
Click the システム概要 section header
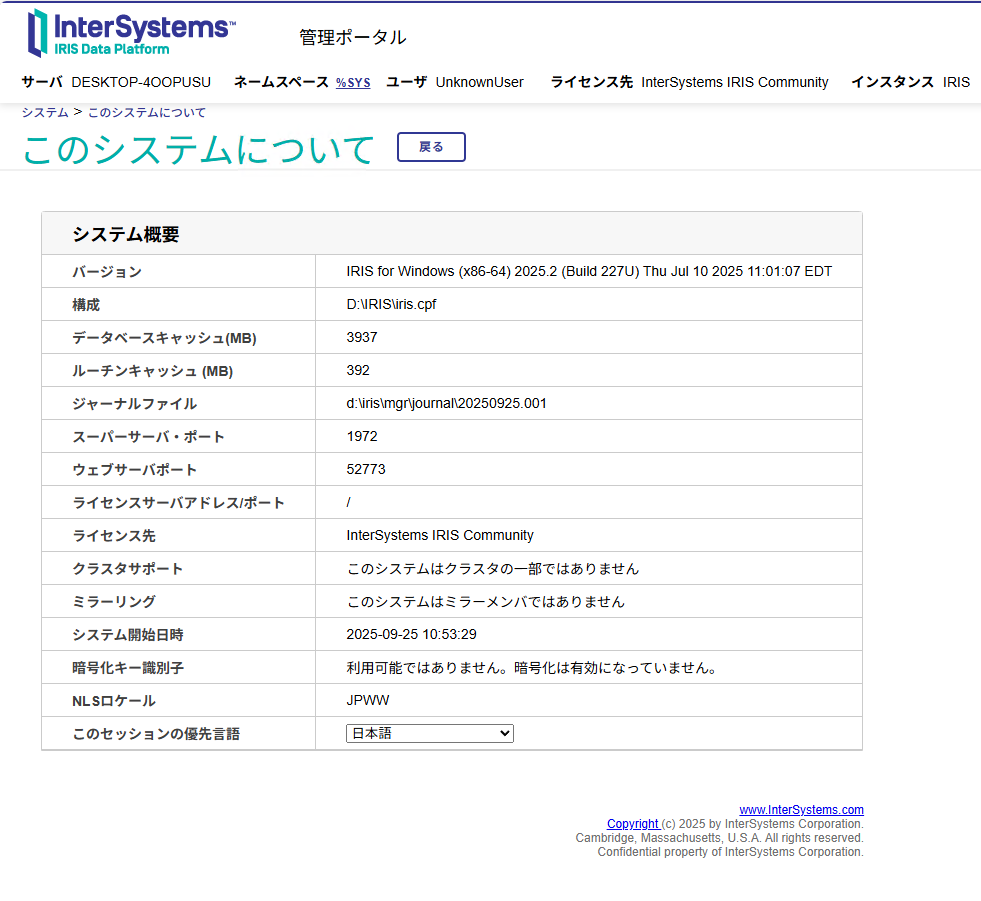click(126, 235)
